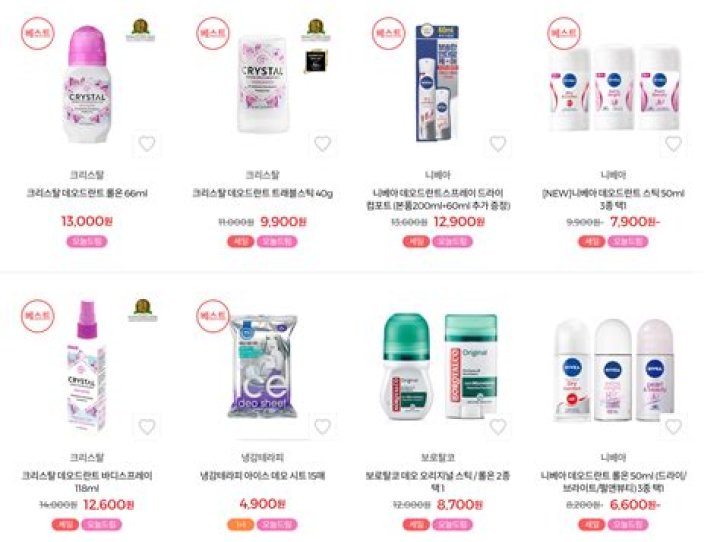This screenshot has height=542, width=720.
Task: Save Borotalco original stick to wishlist
Action: click(x=498, y=427)
